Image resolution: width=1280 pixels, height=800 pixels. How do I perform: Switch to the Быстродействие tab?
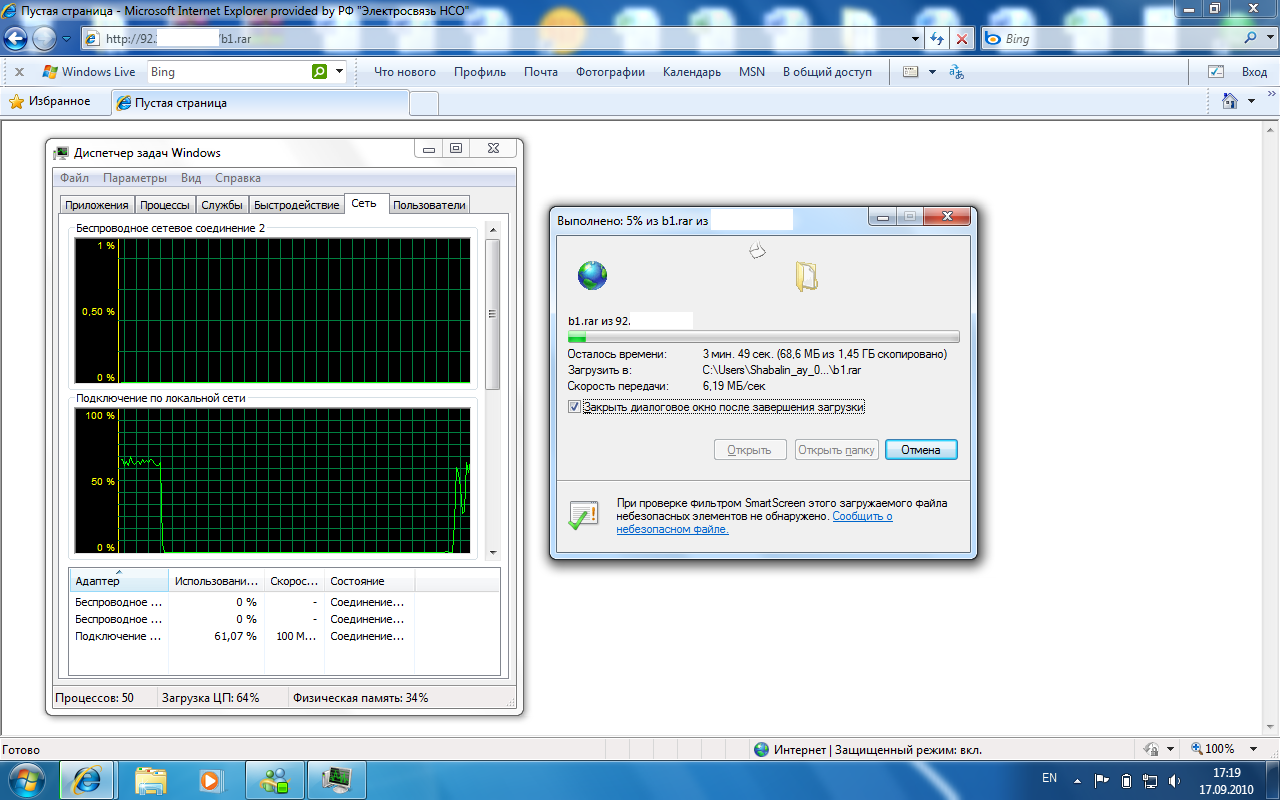[296, 205]
